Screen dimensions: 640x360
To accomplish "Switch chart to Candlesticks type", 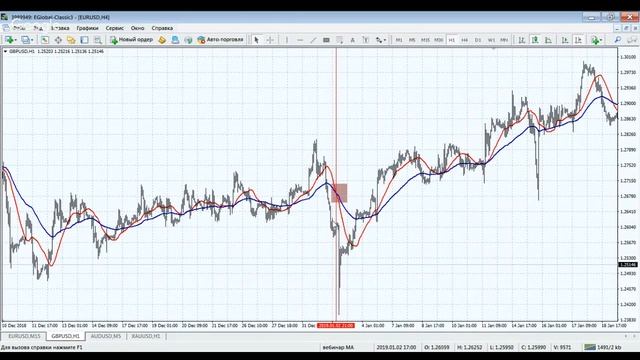I will pyautogui.click(x=535, y=40).
